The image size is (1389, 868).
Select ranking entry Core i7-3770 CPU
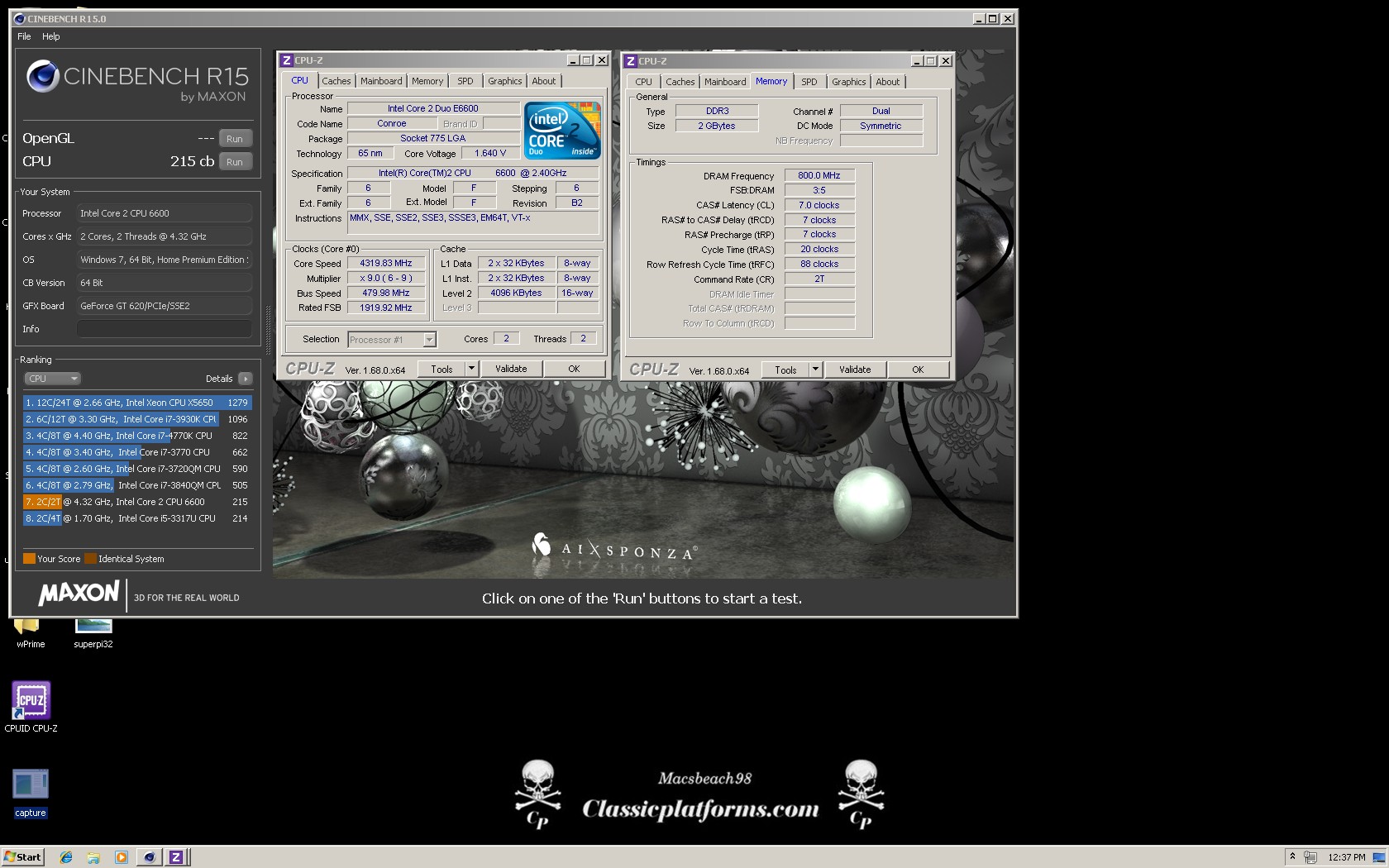coord(137,452)
